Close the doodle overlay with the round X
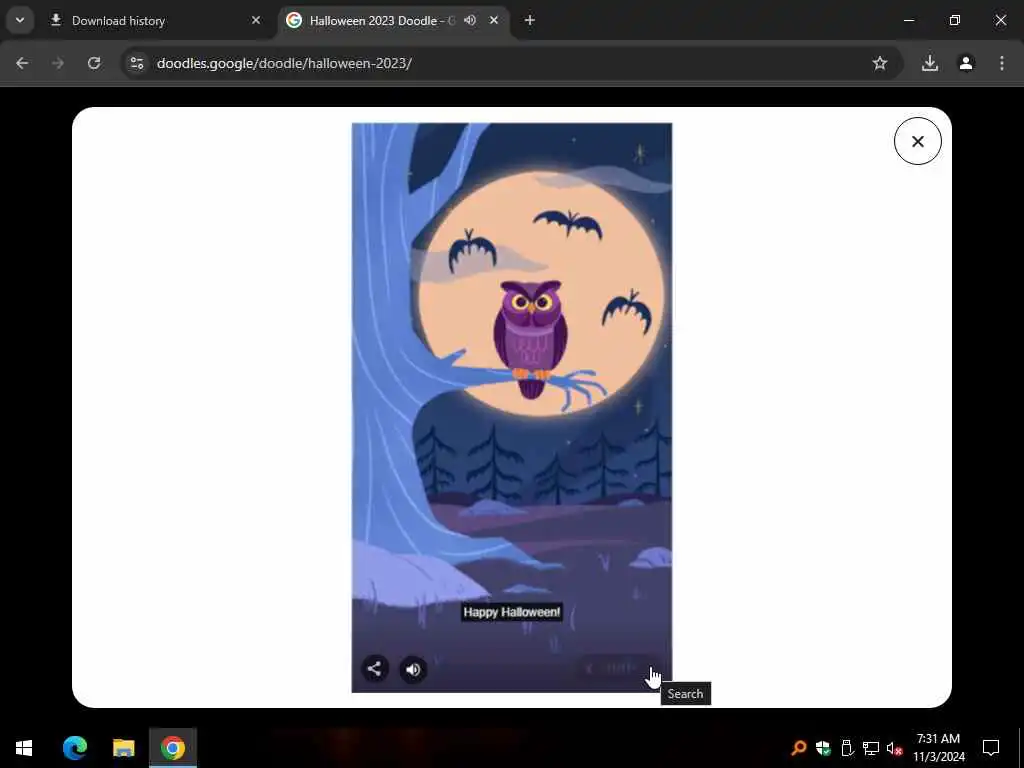Viewport: 1024px width, 768px height. click(918, 141)
